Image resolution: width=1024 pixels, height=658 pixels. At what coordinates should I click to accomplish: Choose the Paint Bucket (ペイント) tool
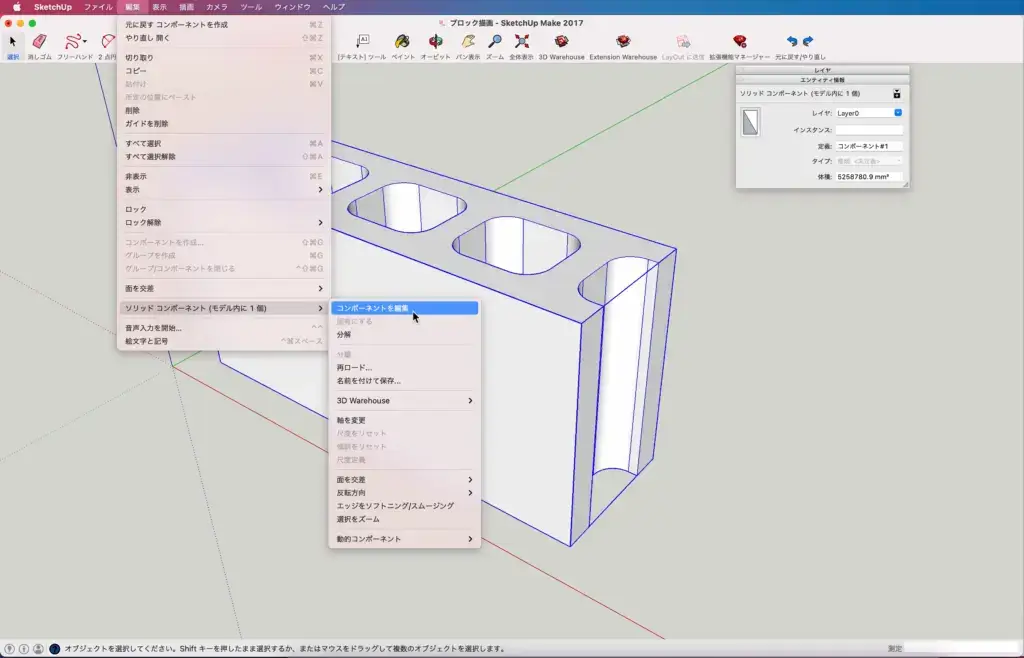(402, 43)
